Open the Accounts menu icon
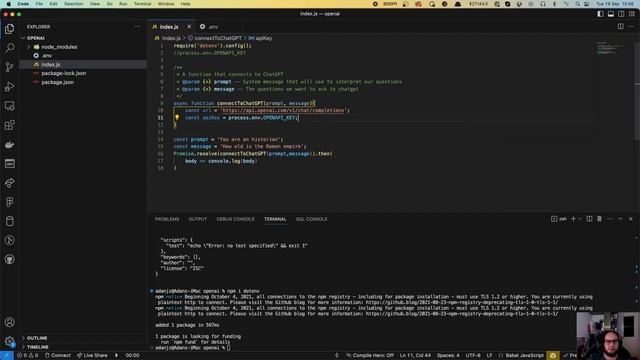The height and width of the screenshot is (360, 640). (9, 322)
